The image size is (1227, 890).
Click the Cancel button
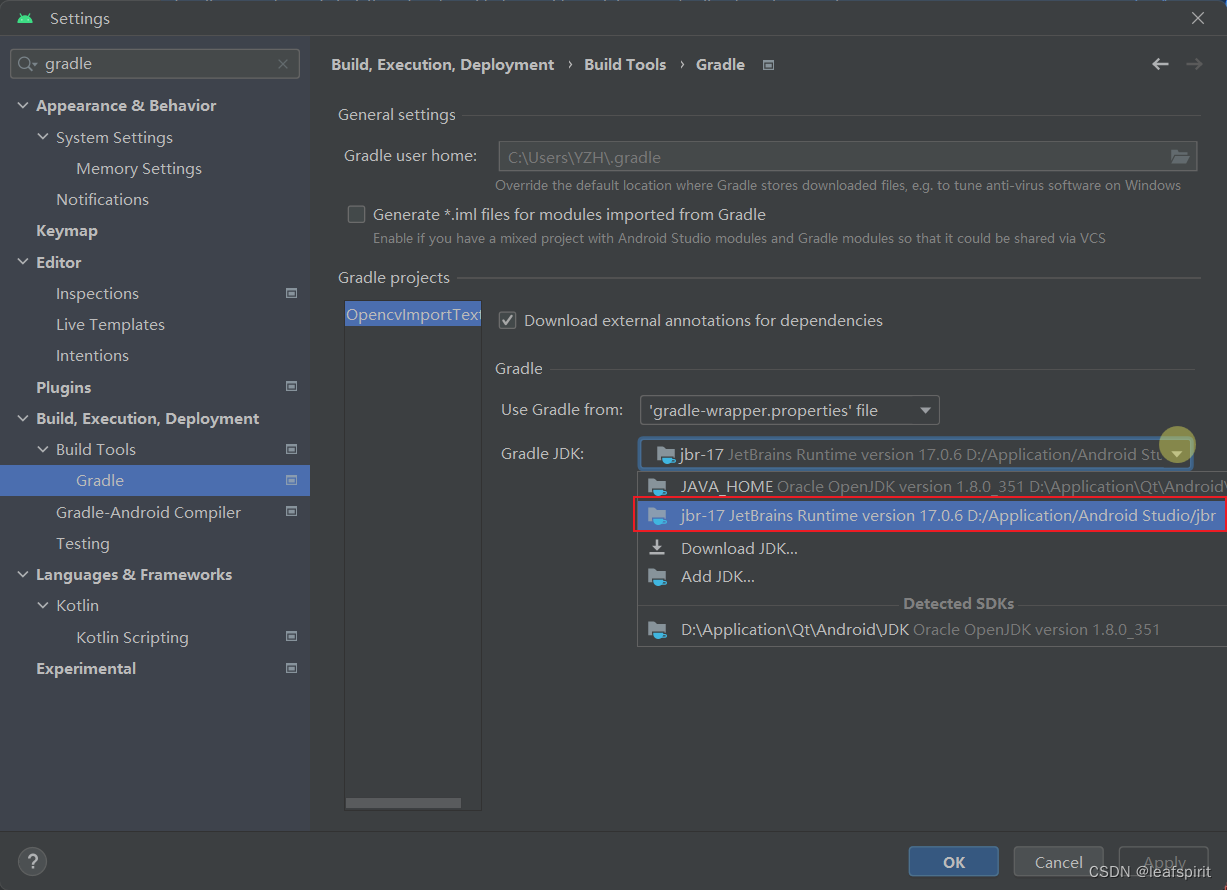1058,861
